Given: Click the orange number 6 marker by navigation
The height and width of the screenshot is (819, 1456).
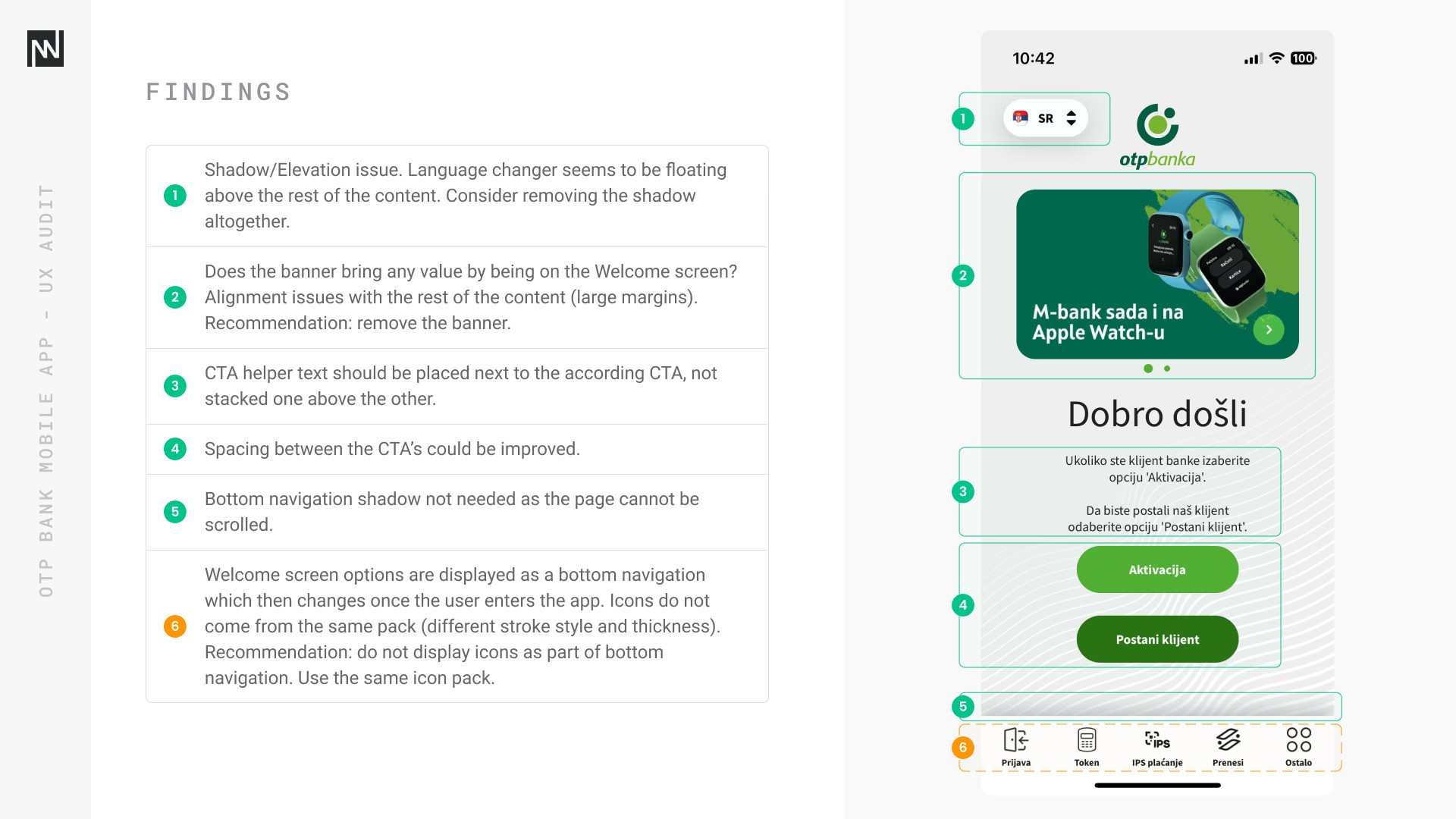Looking at the screenshot, I should point(963,748).
